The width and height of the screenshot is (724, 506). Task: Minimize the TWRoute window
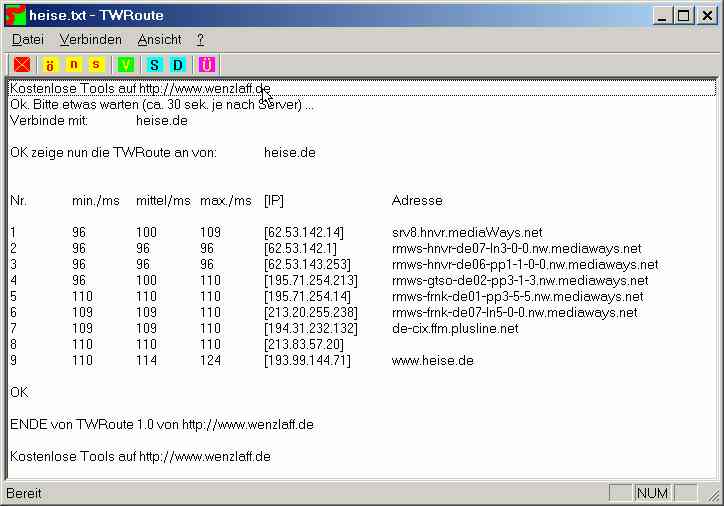coord(664,15)
